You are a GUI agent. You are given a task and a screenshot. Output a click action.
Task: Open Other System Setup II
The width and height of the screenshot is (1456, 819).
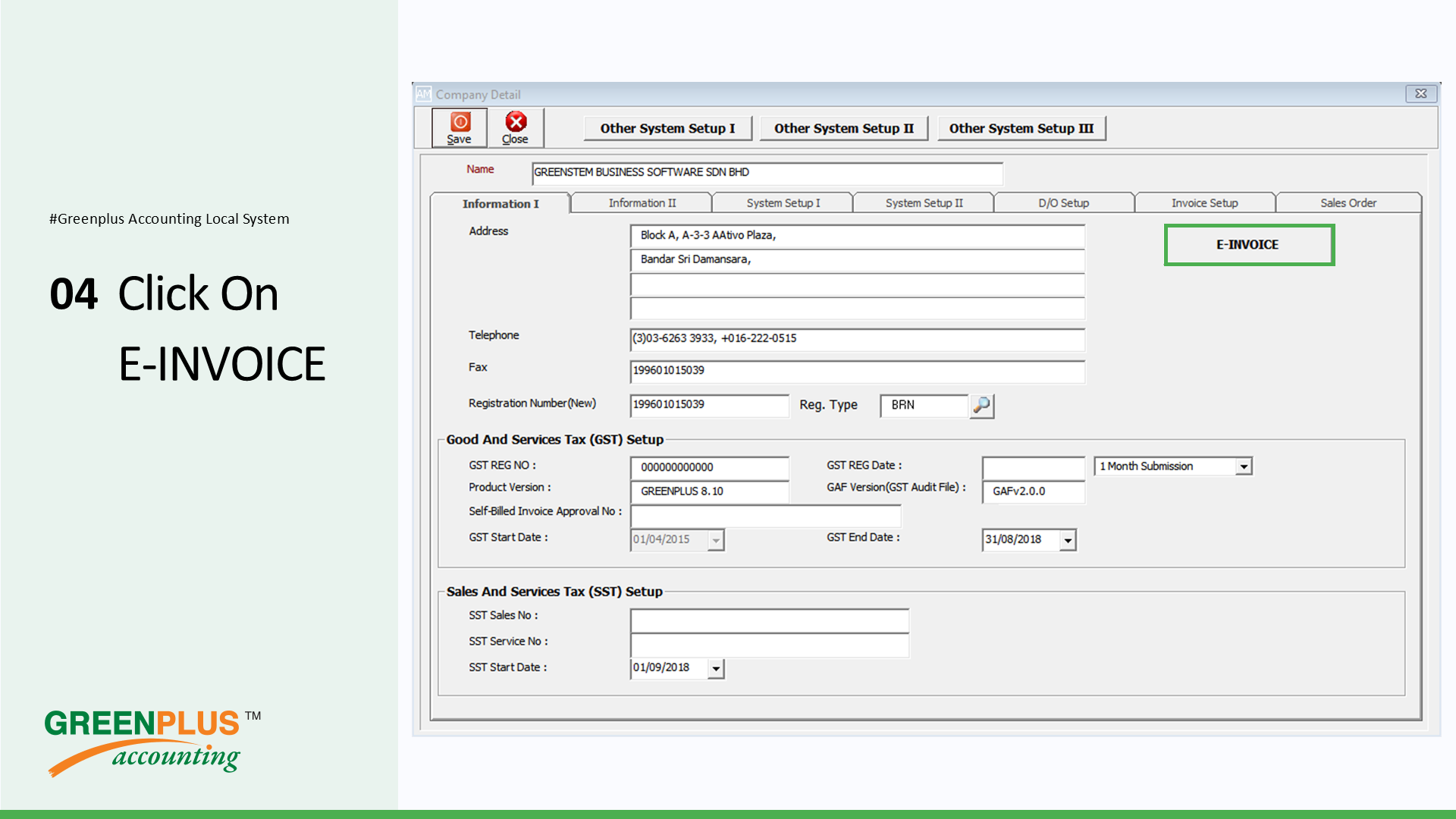(x=844, y=128)
